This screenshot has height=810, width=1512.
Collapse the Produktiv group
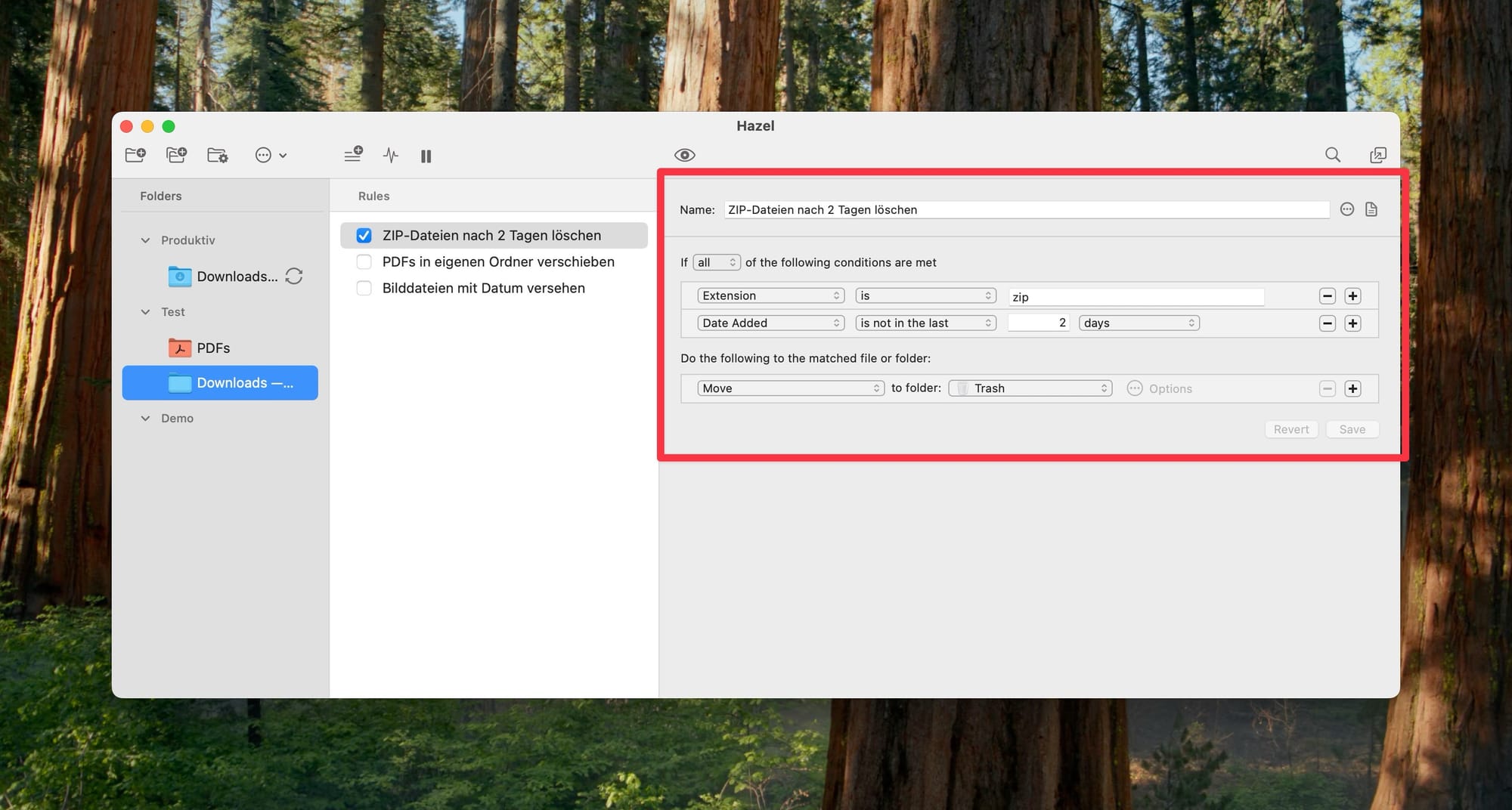(145, 240)
